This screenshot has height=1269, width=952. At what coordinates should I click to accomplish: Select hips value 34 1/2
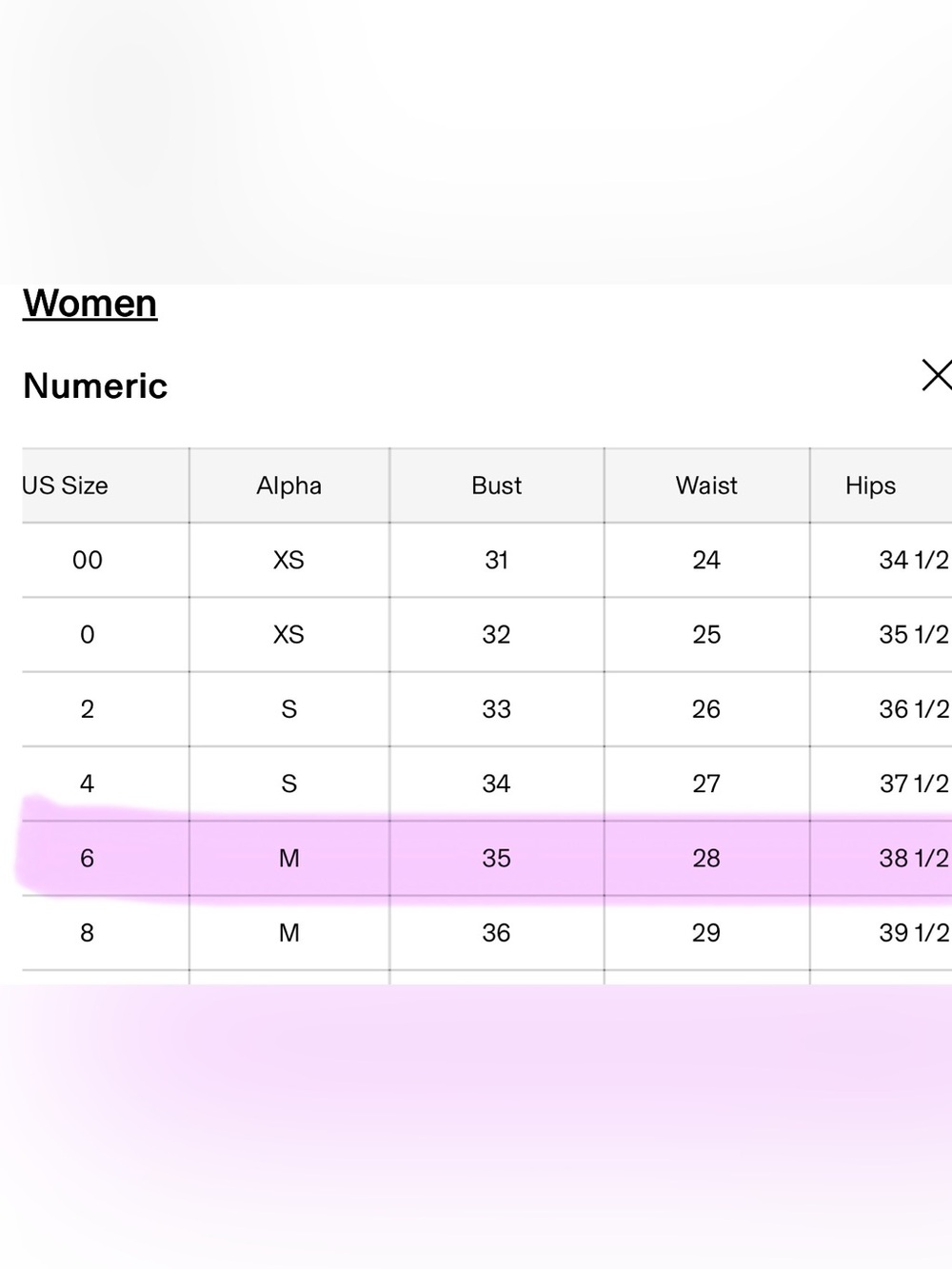tap(882, 560)
